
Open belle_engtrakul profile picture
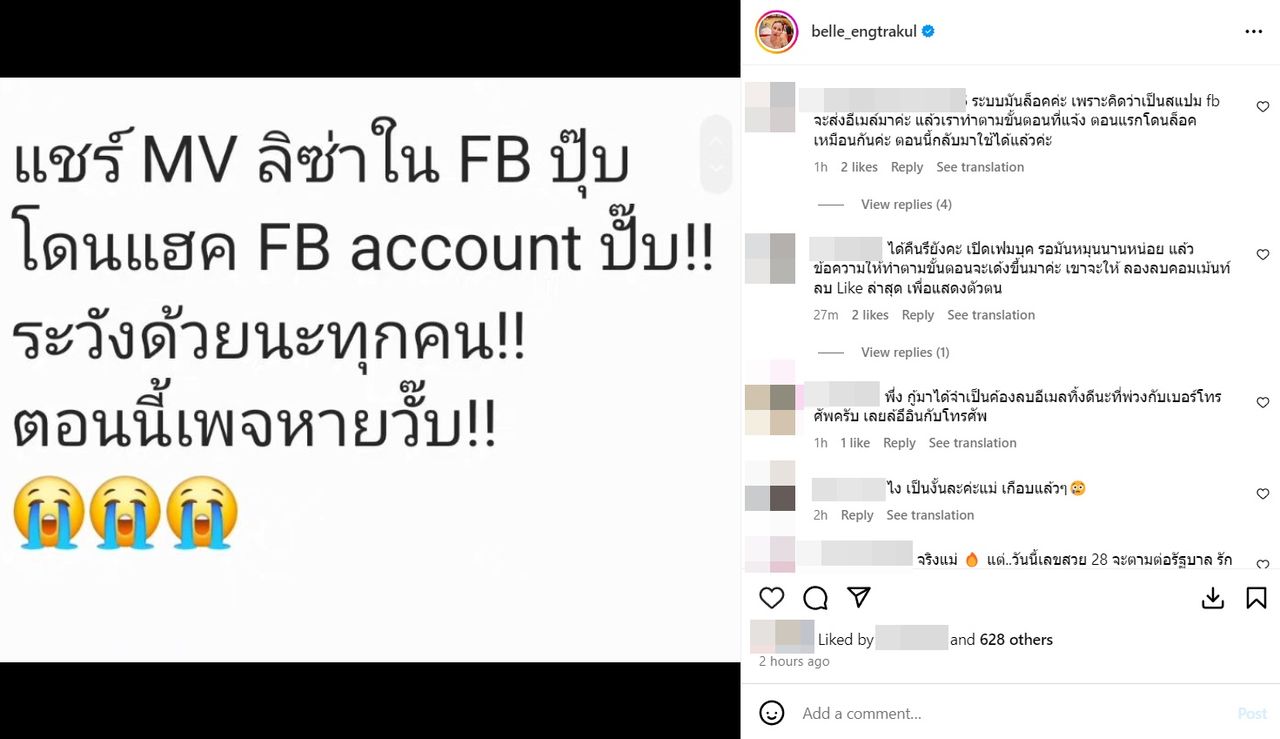click(x=776, y=32)
